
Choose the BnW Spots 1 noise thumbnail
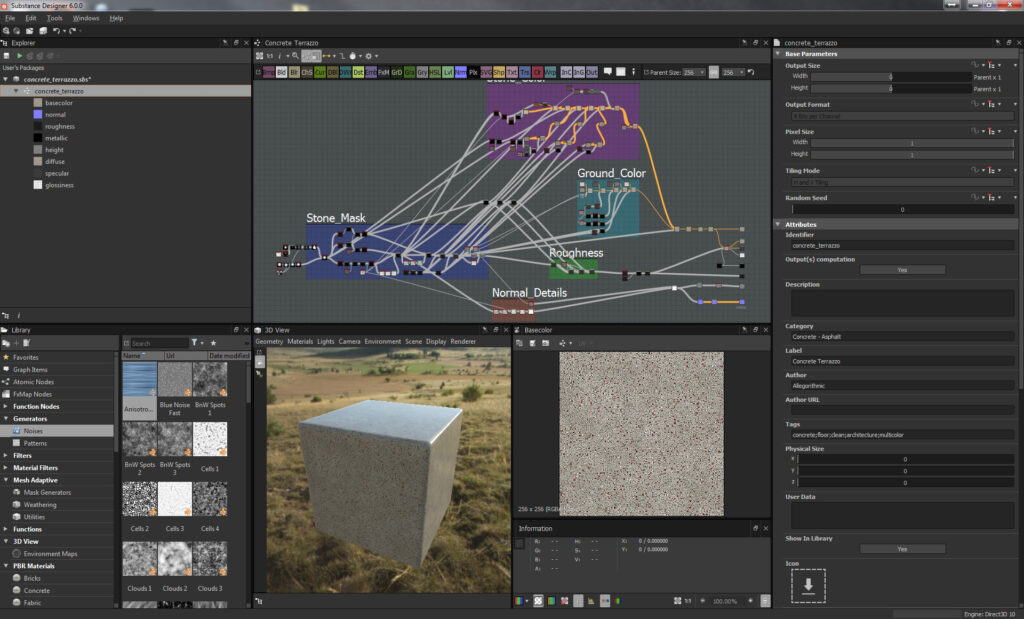210,379
